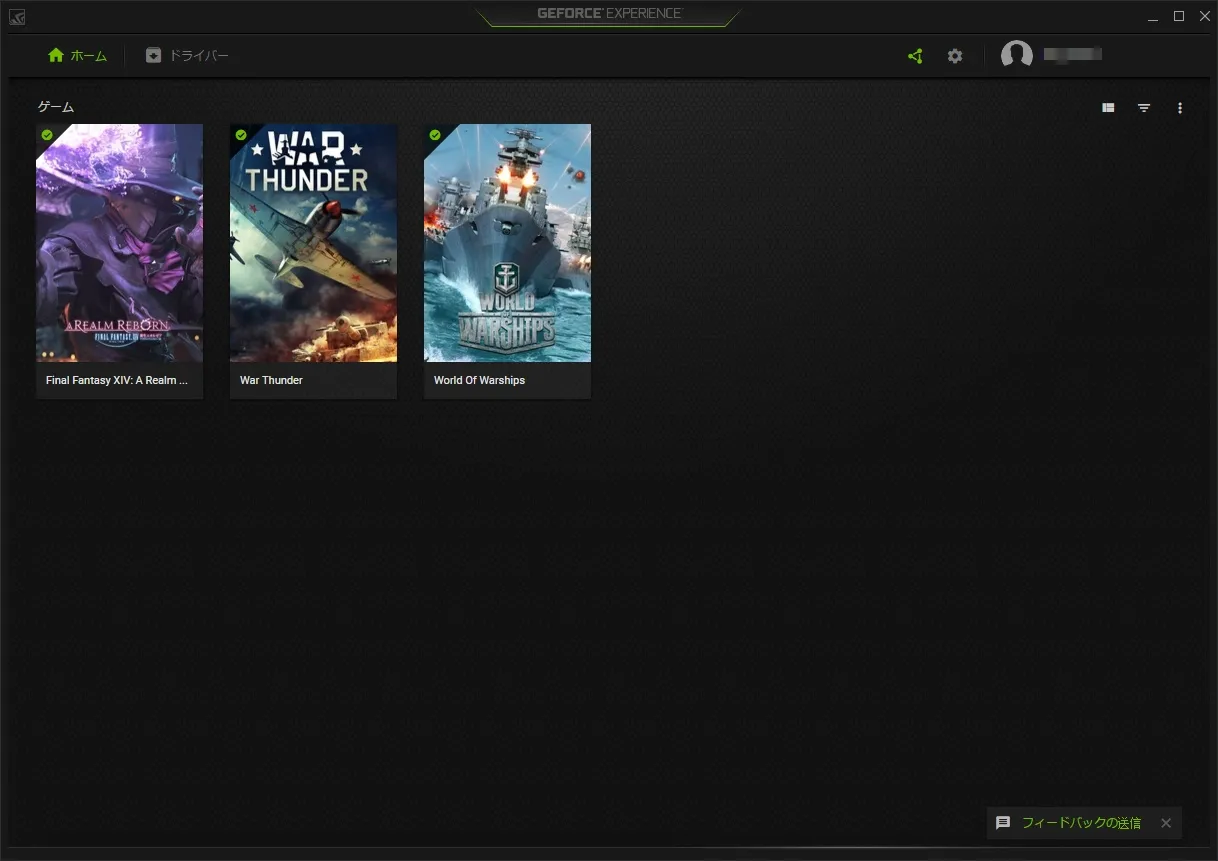1218x861 pixels.
Task: Switch games to details view icon
Action: click(1108, 108)
